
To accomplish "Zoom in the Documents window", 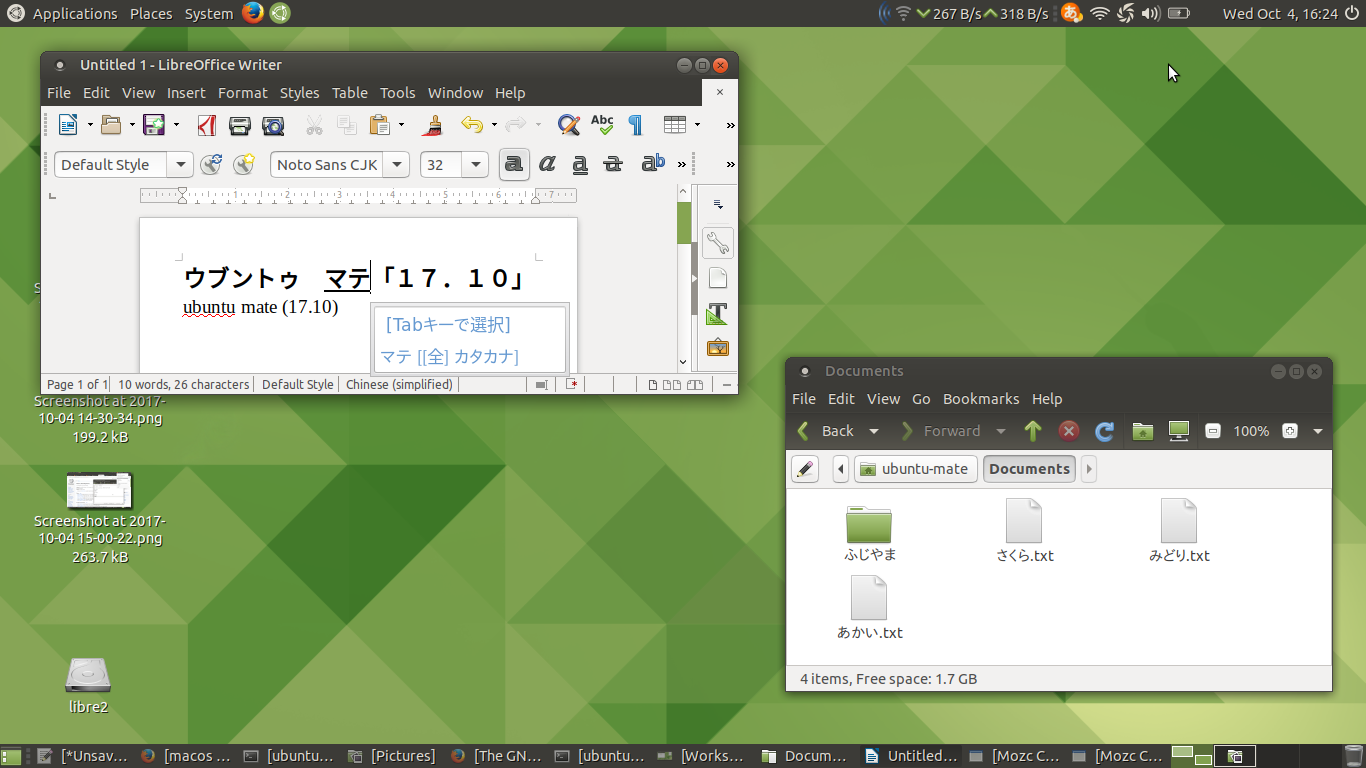I will tap(1290, 431).
